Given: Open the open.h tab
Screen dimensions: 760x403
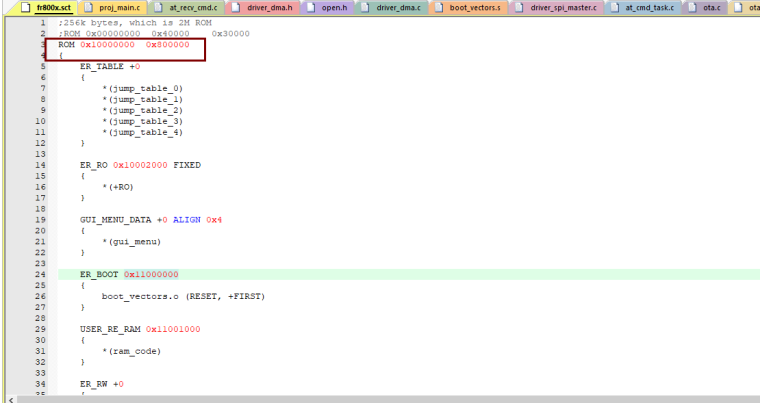Looking at the screenshot, I should point(327,7).
